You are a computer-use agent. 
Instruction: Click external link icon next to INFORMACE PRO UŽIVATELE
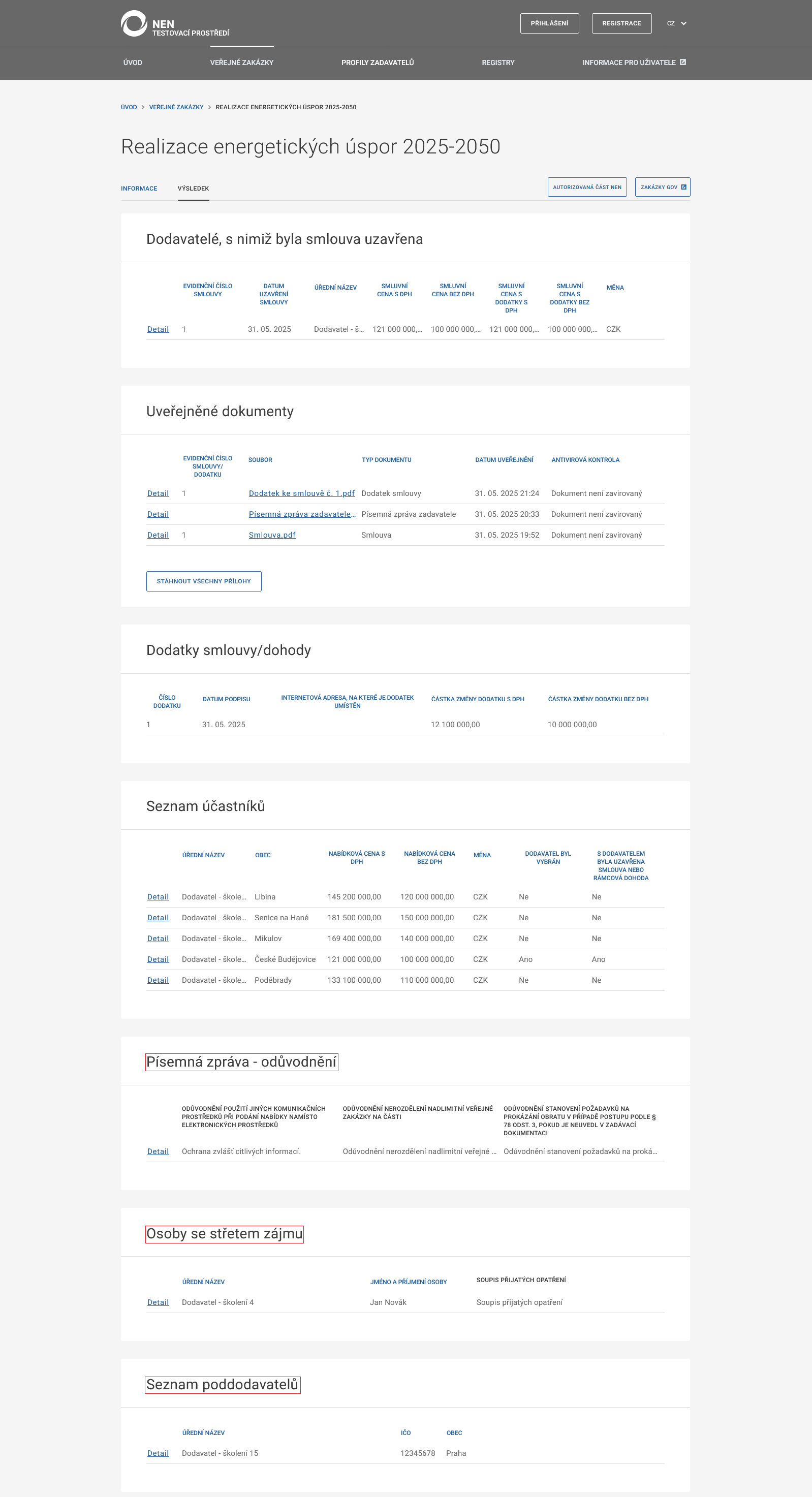(x=683, y=61)
